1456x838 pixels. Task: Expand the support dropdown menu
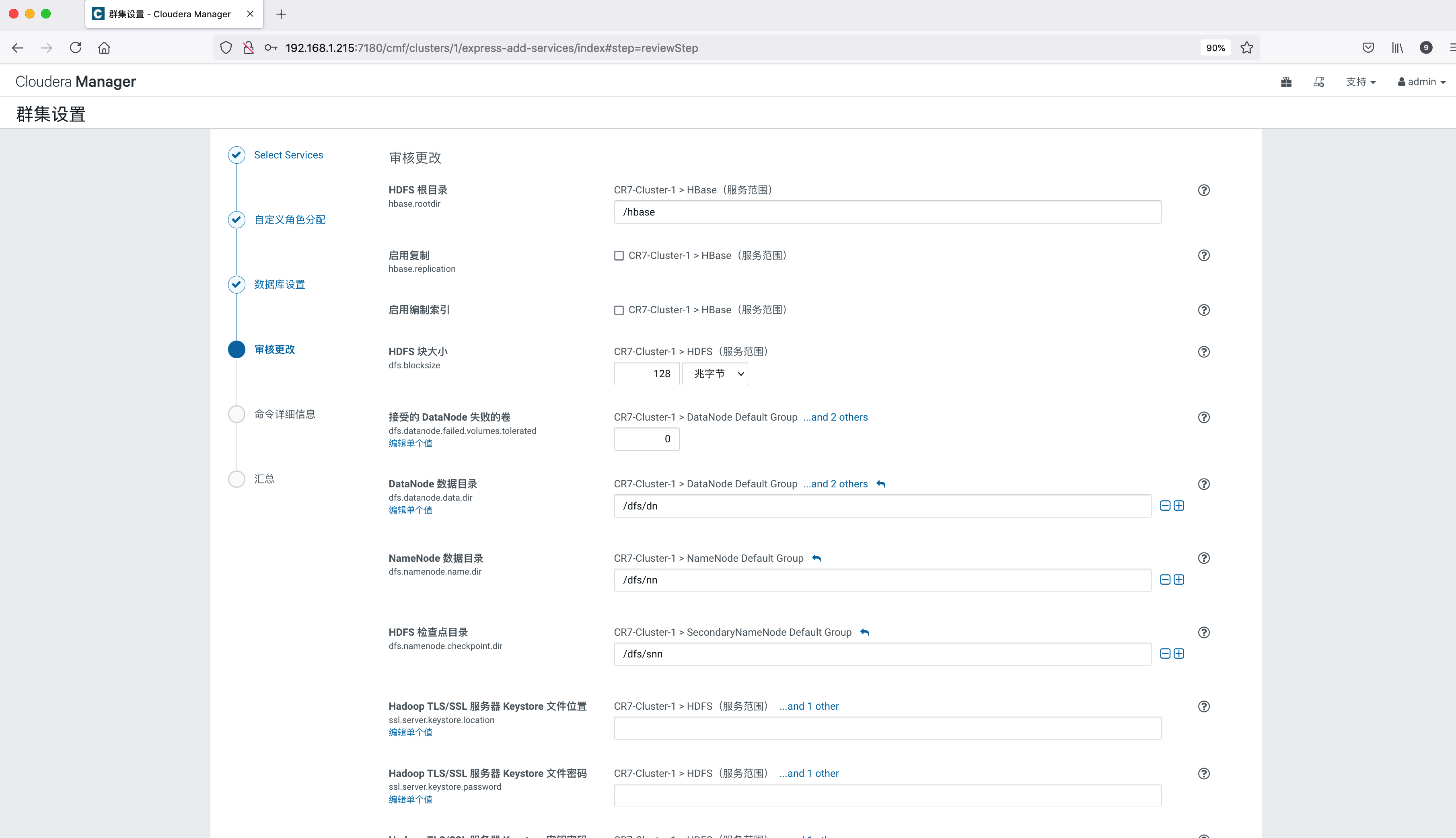pos(1360,82)
